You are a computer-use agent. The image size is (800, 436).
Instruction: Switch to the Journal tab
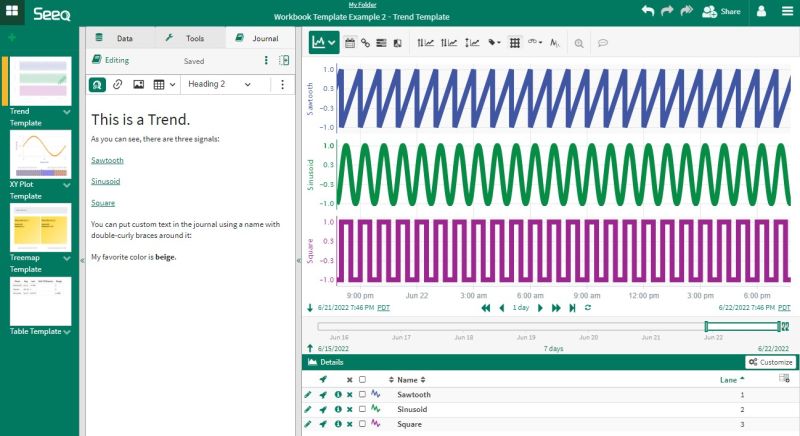pyautogui.click(x=260, y=38)
